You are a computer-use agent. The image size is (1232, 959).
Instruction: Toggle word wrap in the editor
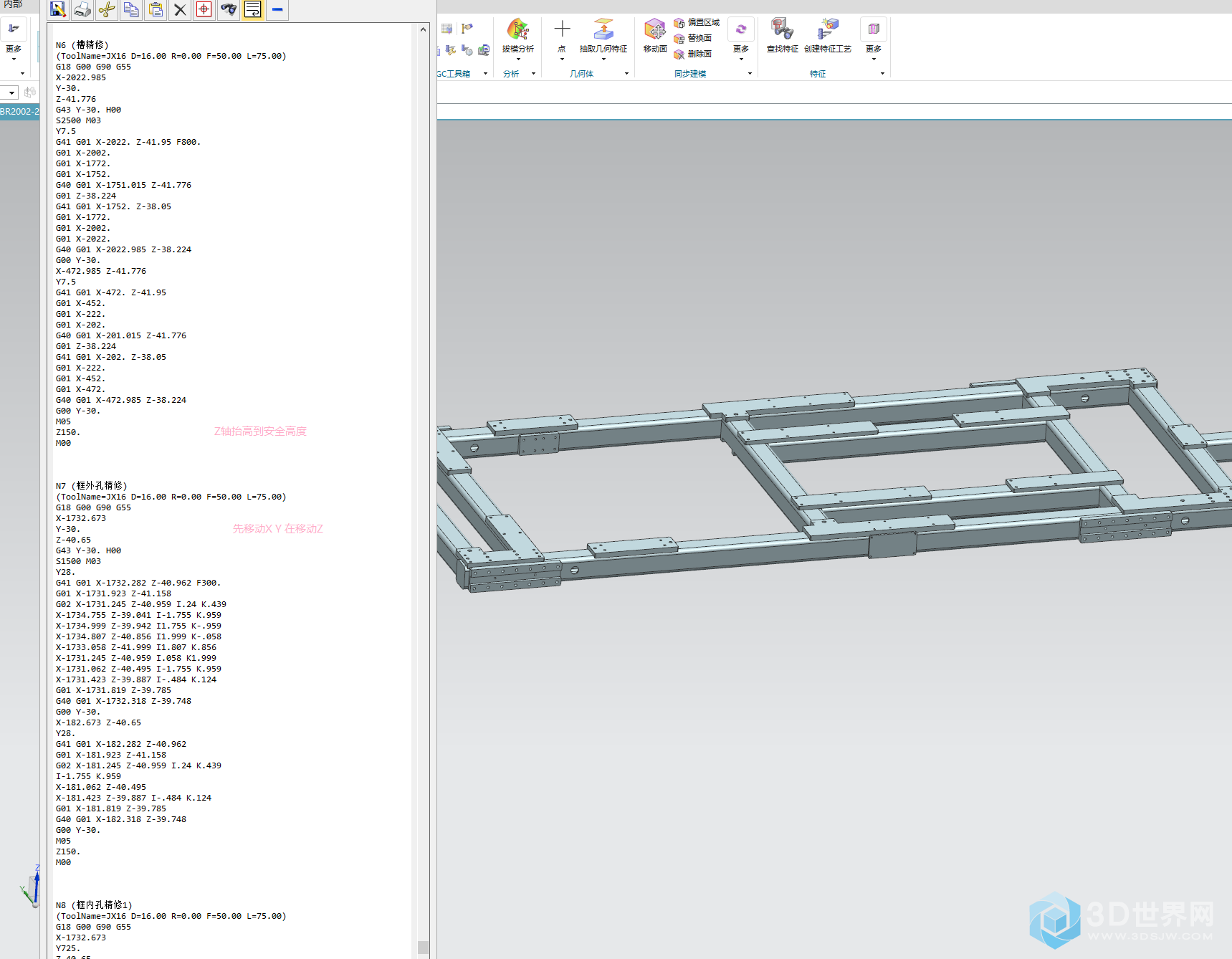coord(253,9)
